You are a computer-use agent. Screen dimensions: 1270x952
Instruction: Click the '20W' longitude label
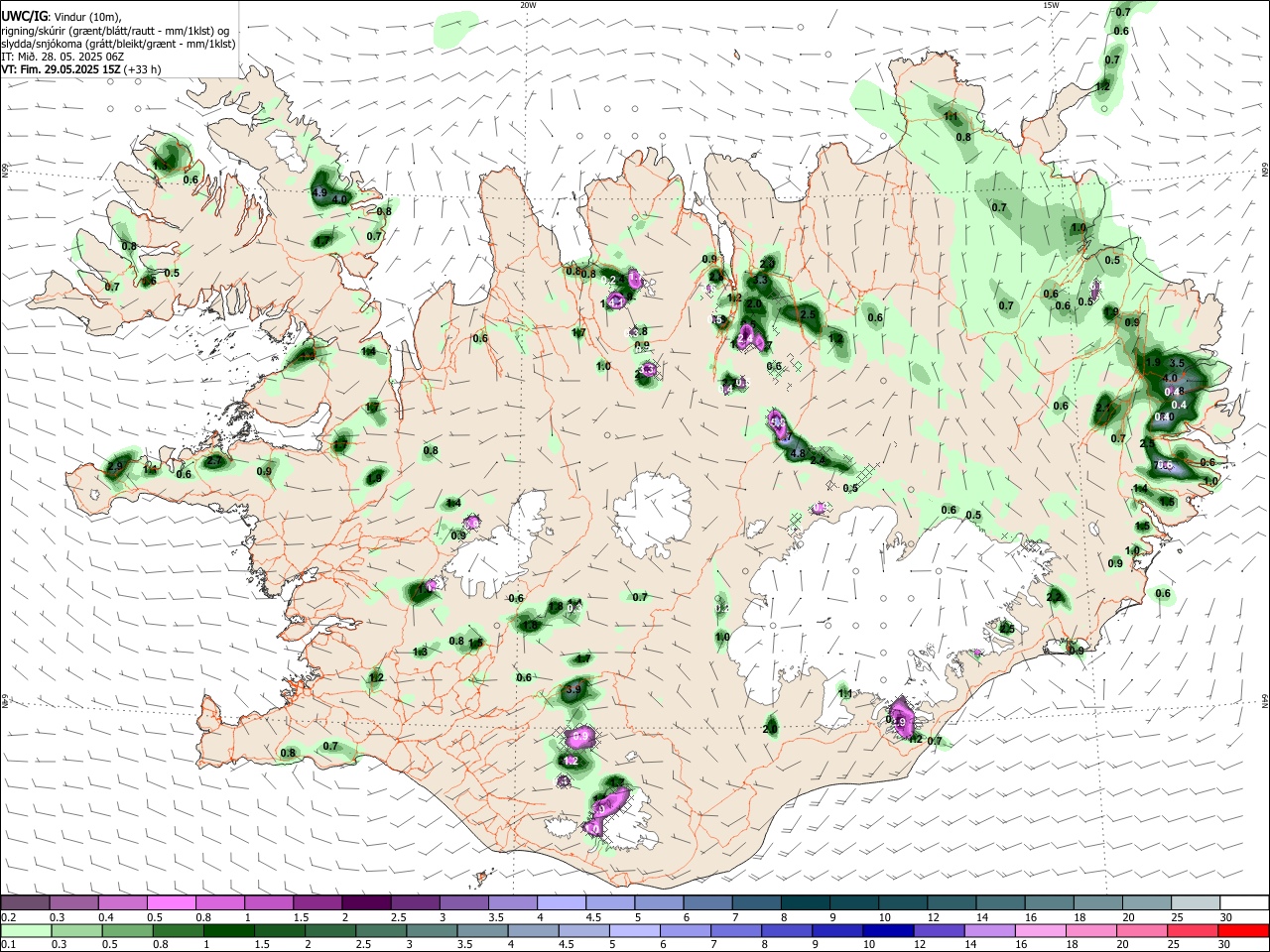pos(528,5)
